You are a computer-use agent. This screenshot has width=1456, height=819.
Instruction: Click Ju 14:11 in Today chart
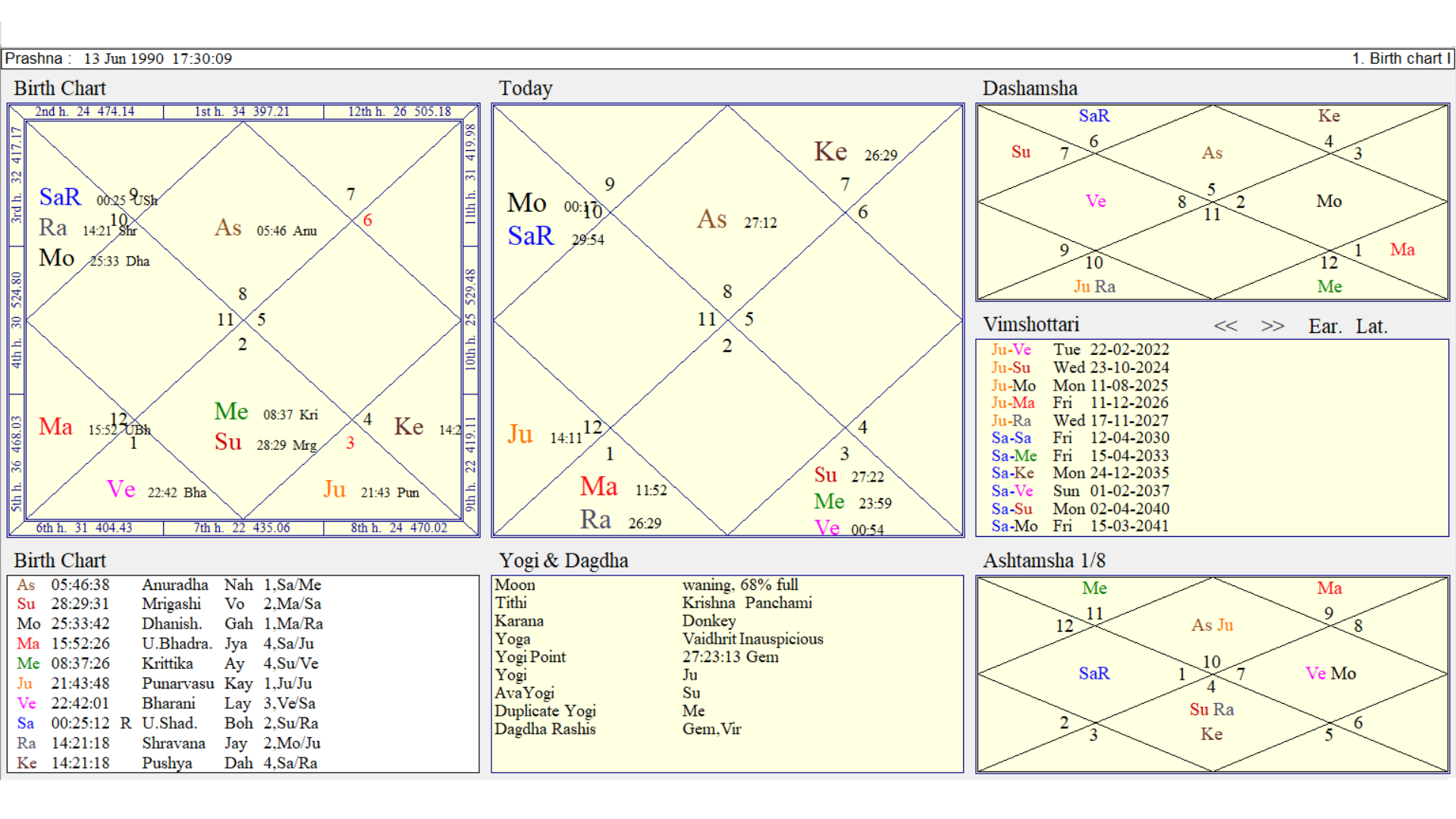tap(544, 435)
